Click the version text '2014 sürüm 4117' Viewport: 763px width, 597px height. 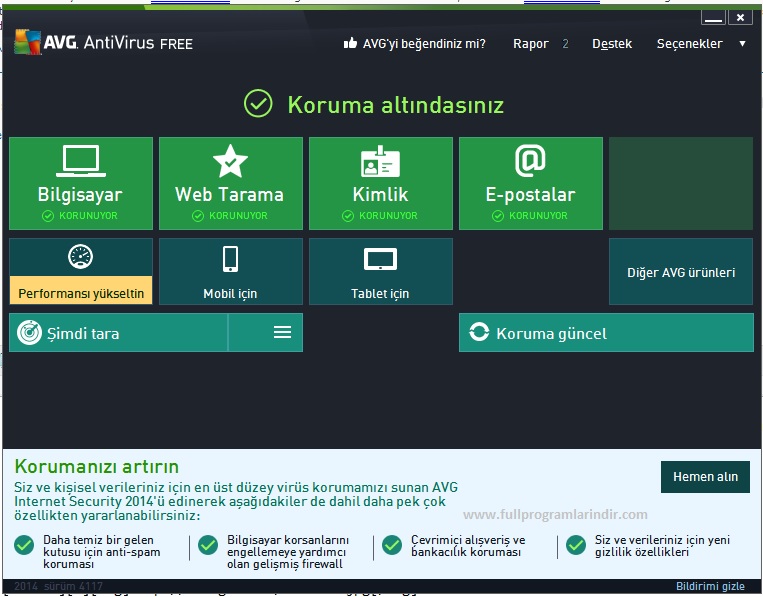pos(58,586)
